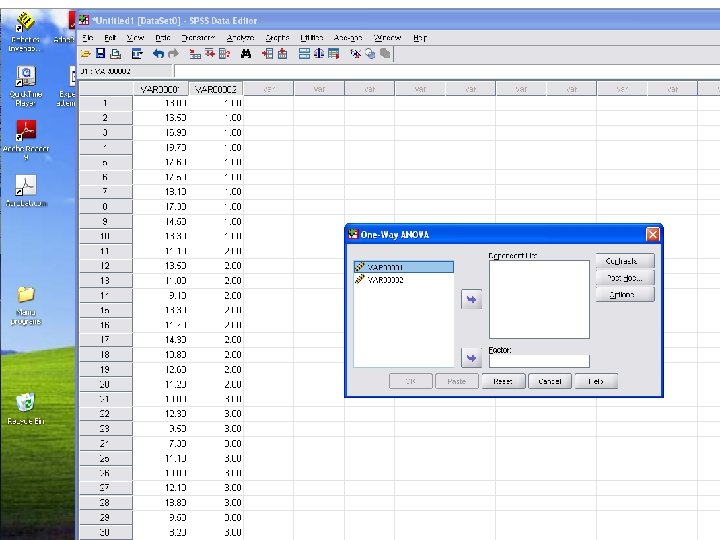This screenshot has width=720, height=540.
Task: Open the Edit menu
Action: click(x=110, y=38)
